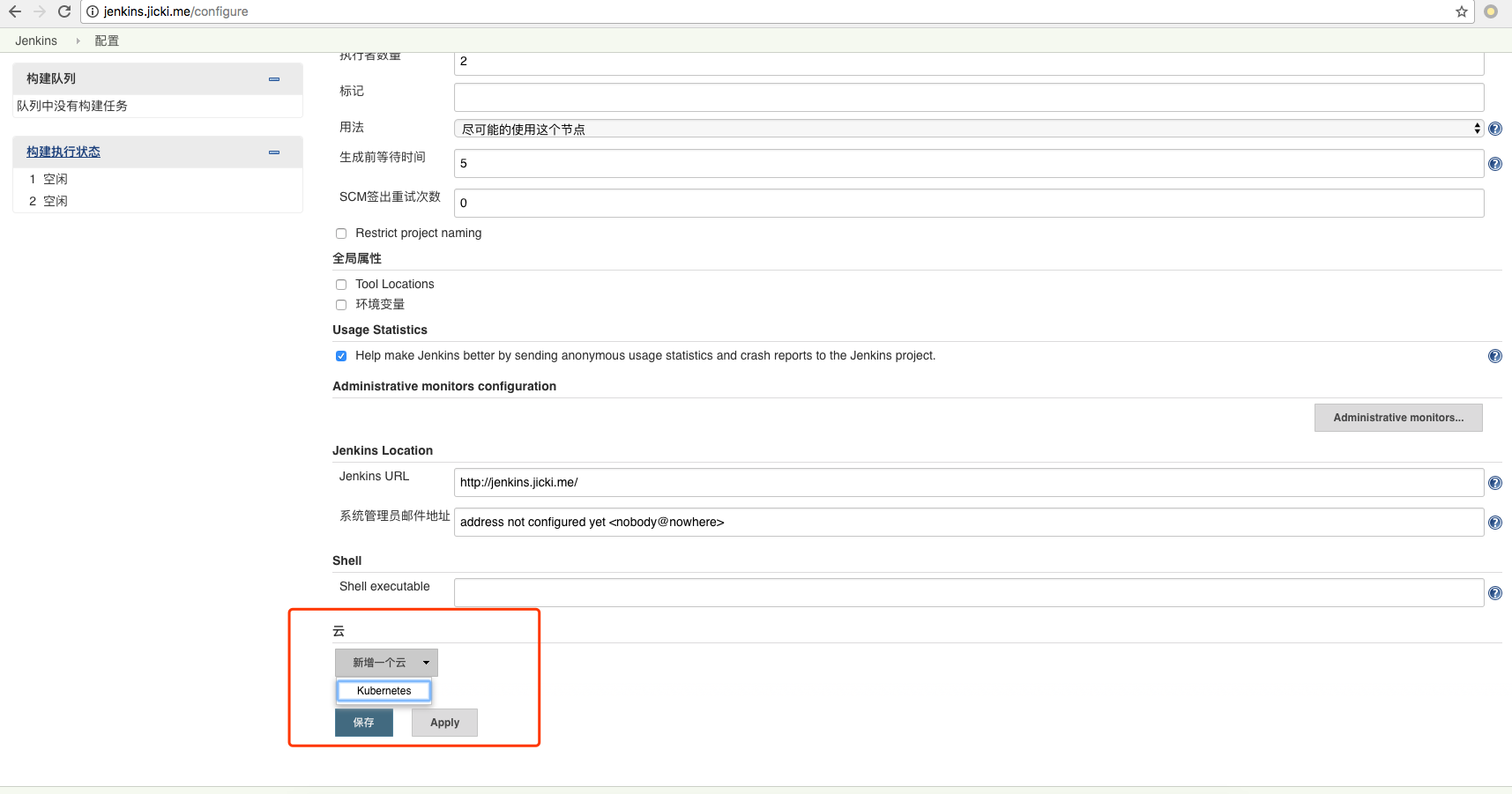Image resolution: width=1512 pixels, height=794 pixels.
Task: Open help next to Jenkins URL field
Action: pos(1494,482)
